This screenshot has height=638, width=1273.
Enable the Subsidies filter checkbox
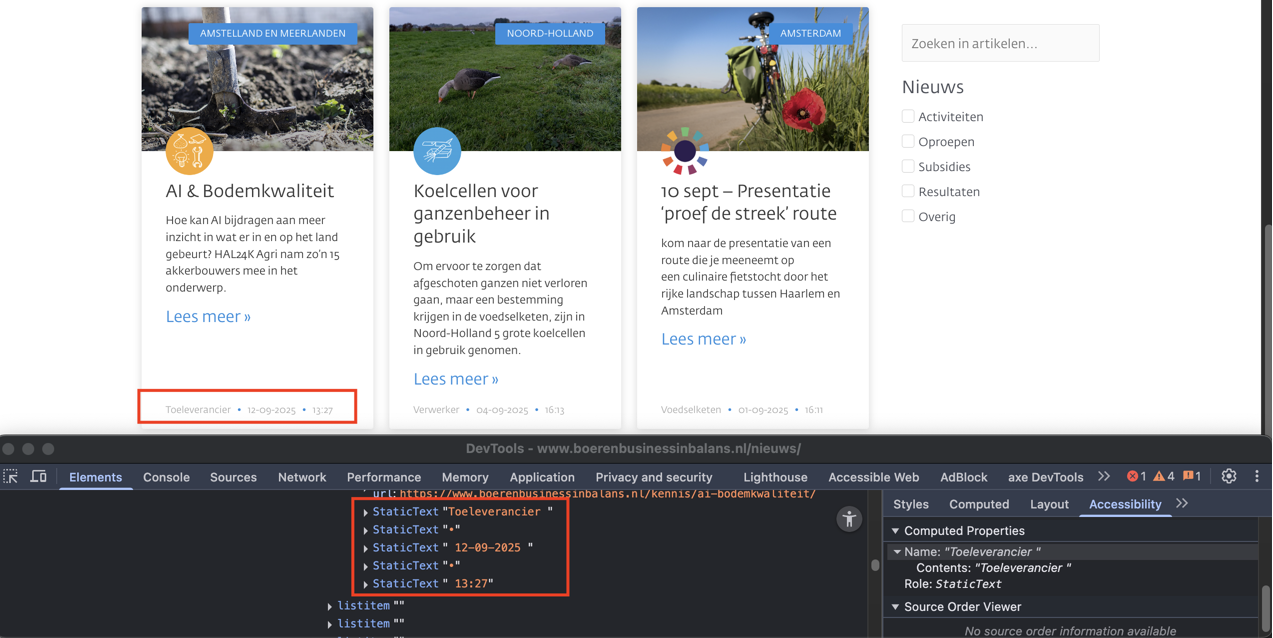pyautogui.click(x=908, y=167)
